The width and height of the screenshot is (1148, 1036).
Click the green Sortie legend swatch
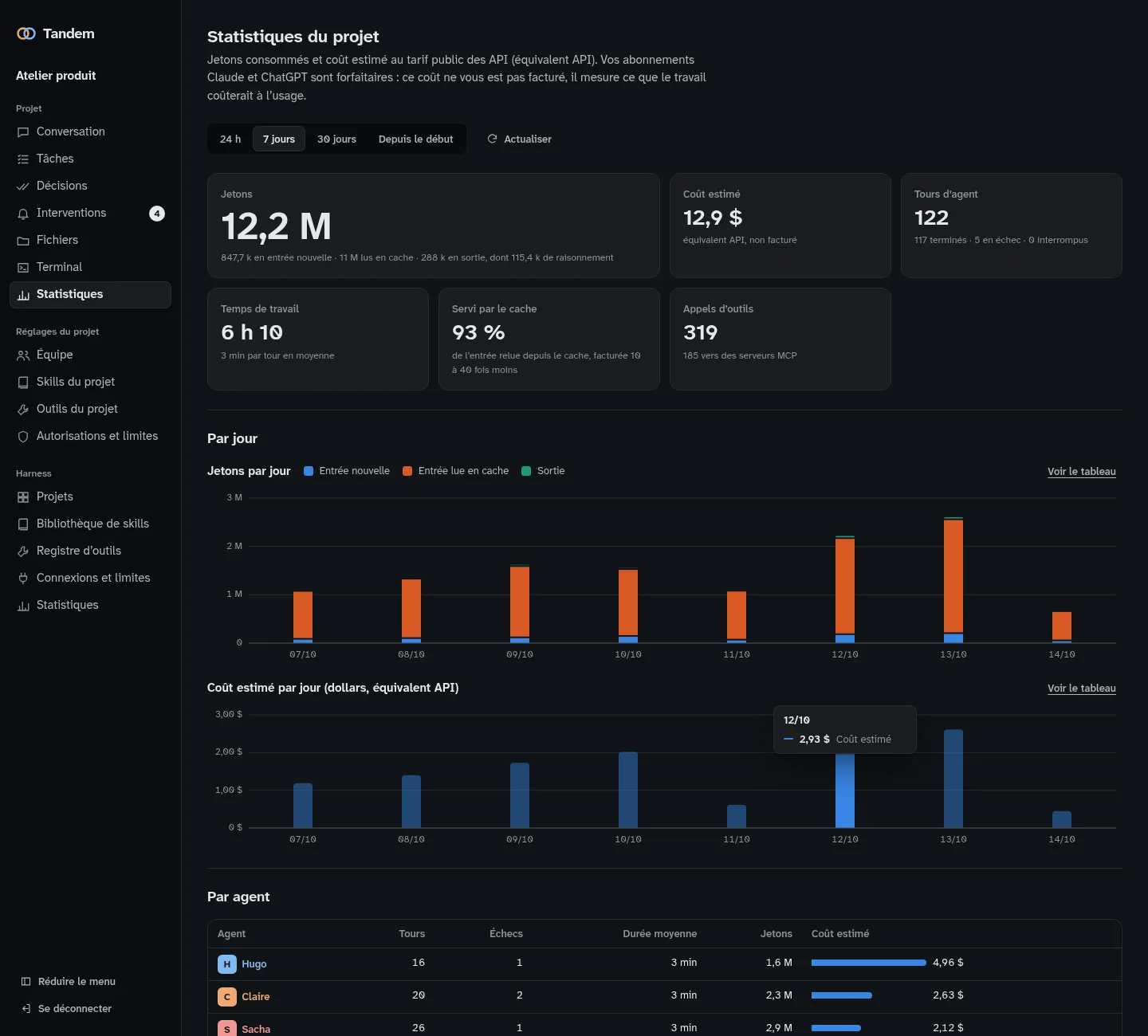tap(526, 471)
